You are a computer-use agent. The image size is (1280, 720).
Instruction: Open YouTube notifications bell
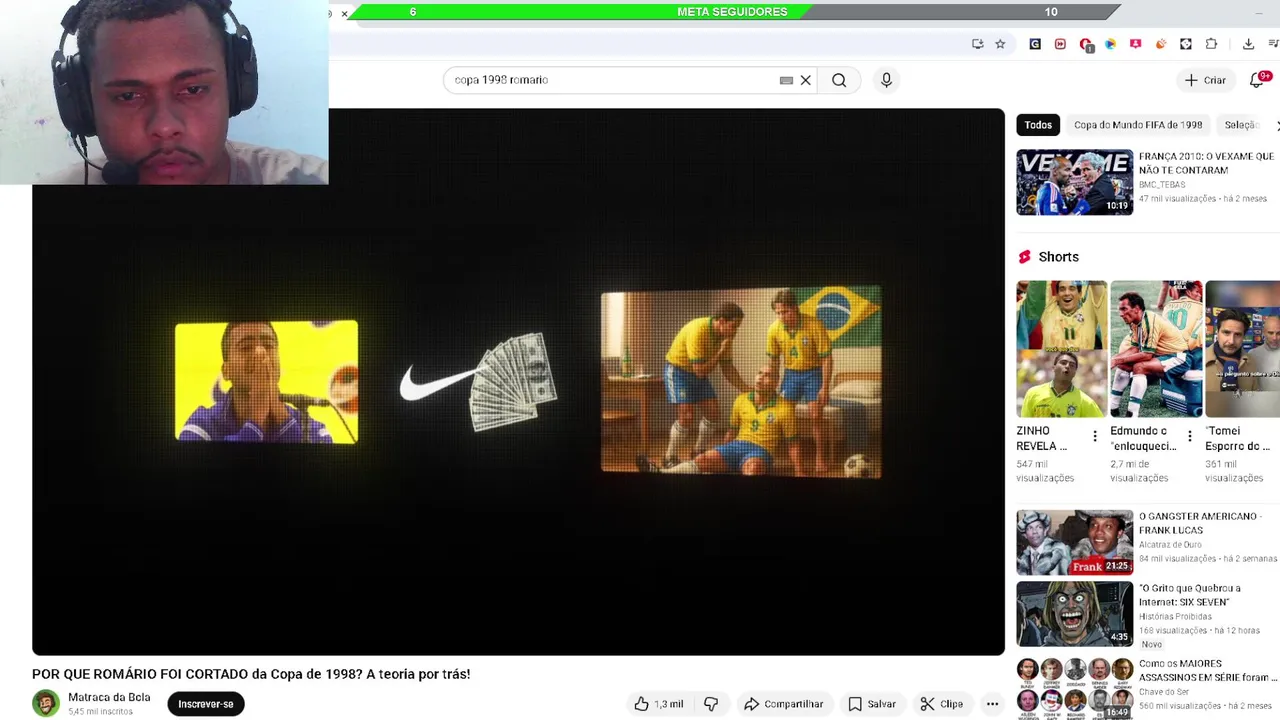pos(1257,80)
